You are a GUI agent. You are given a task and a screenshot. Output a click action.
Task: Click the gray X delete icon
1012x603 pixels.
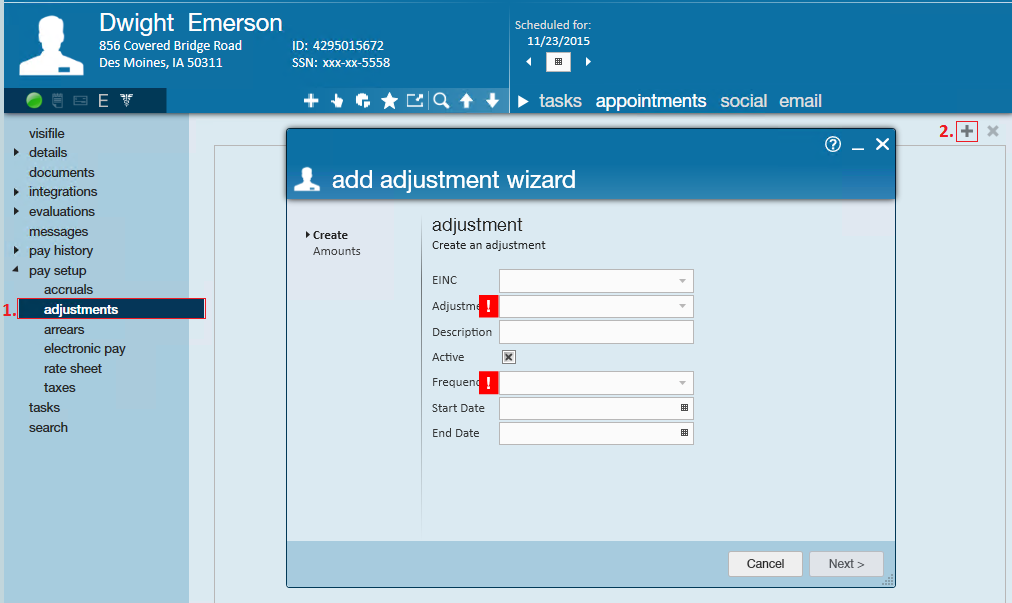993,131
